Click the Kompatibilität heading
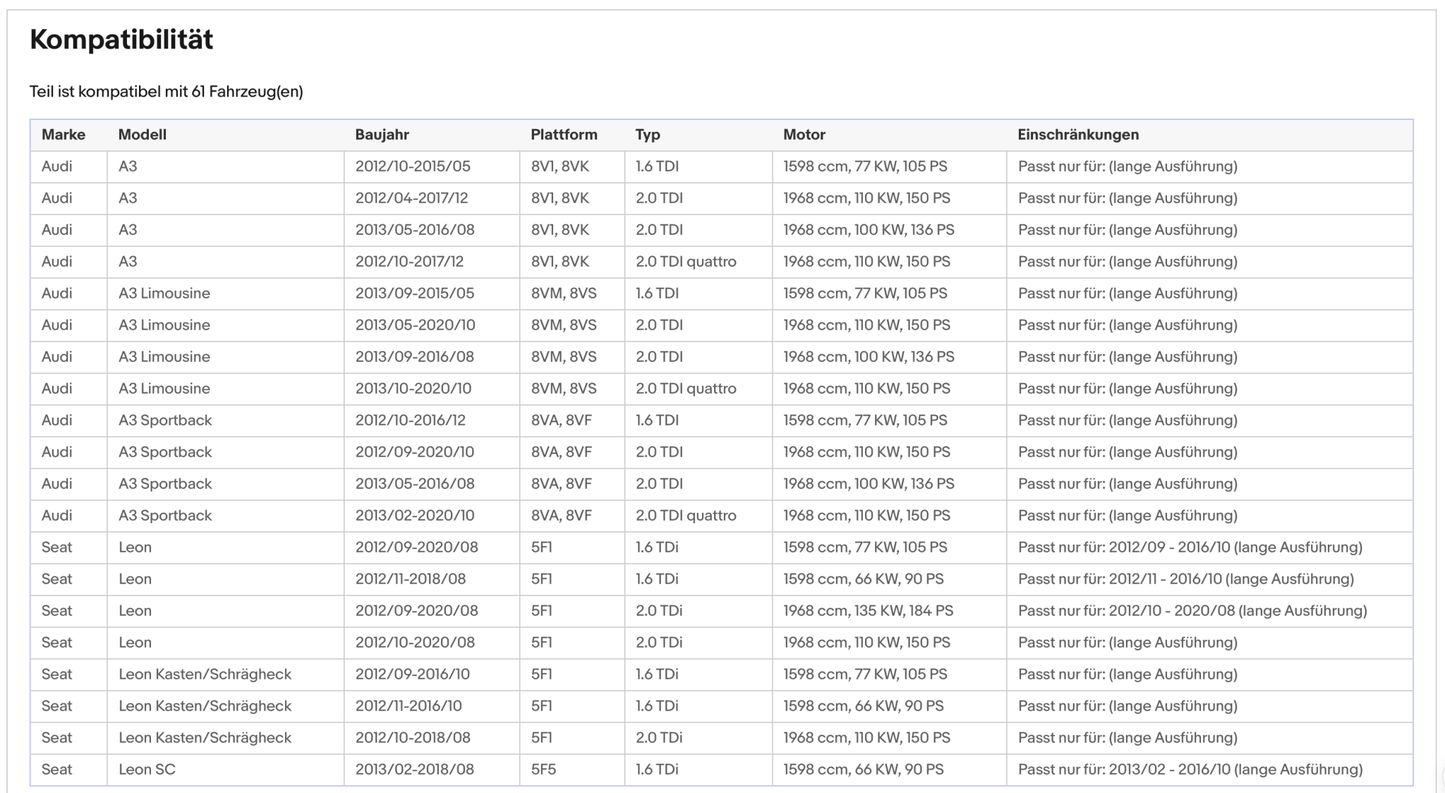The width and height of the screenshot is (1445, 793). pos(121,40)
